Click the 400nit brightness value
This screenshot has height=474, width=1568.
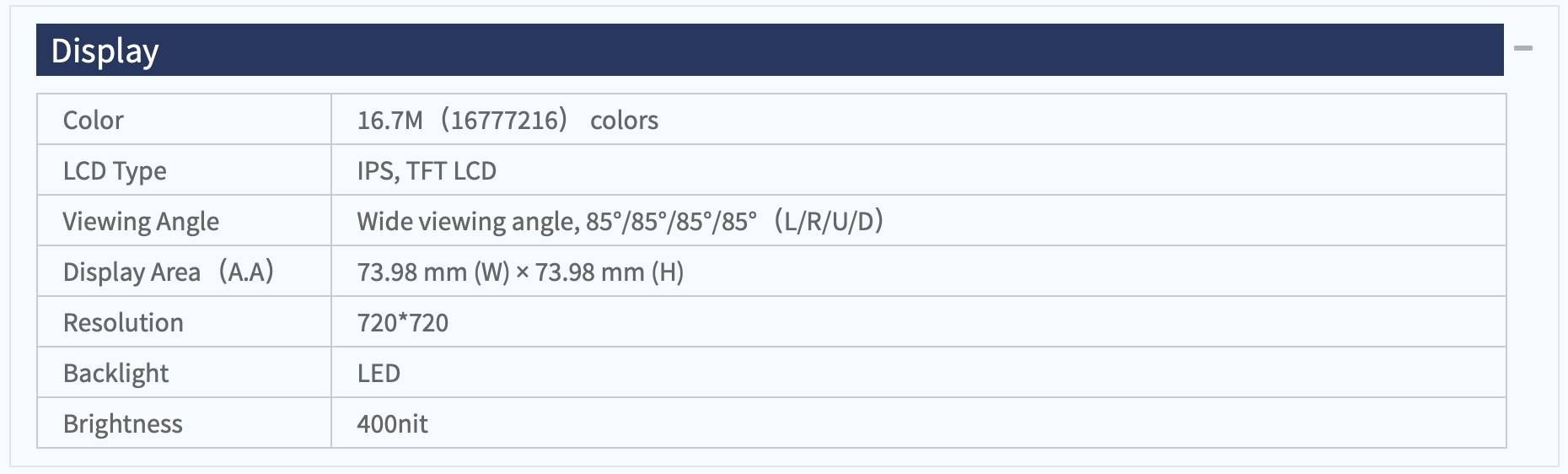point(392,423)
